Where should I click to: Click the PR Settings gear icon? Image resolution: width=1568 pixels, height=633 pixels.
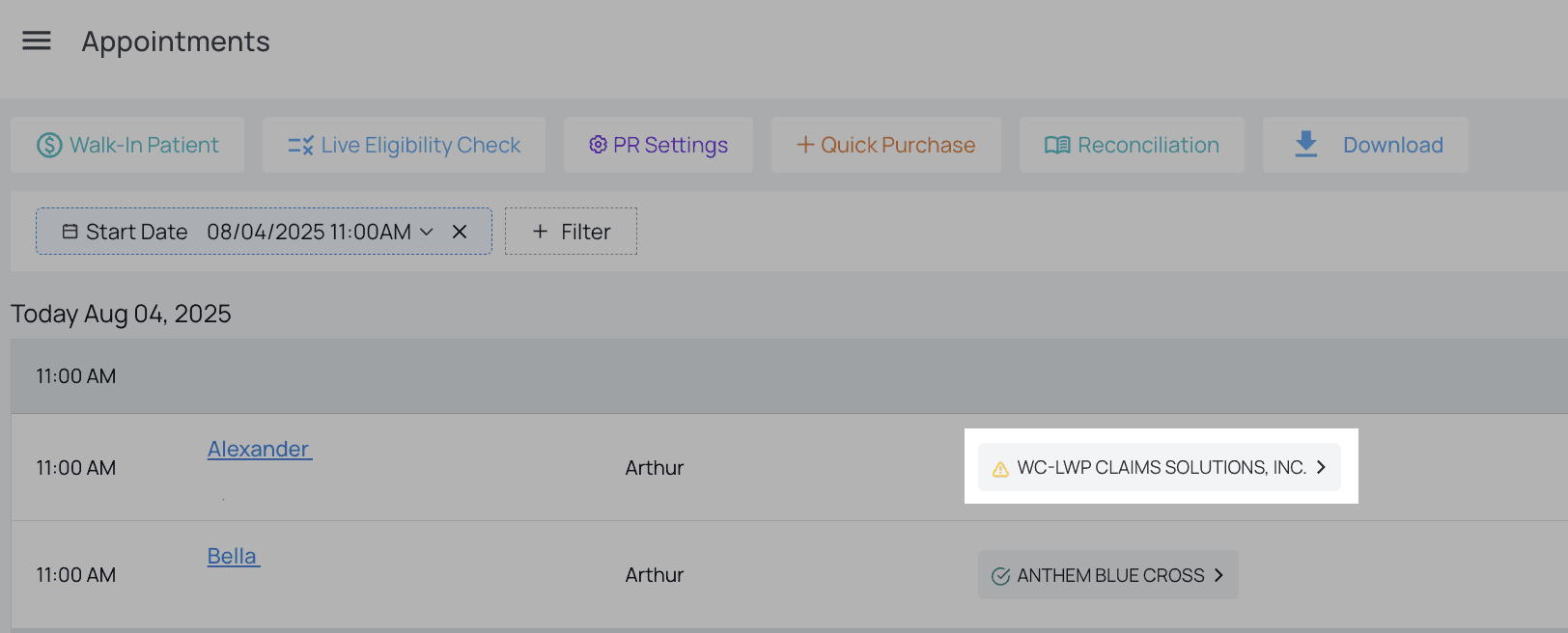coord(599,145)
